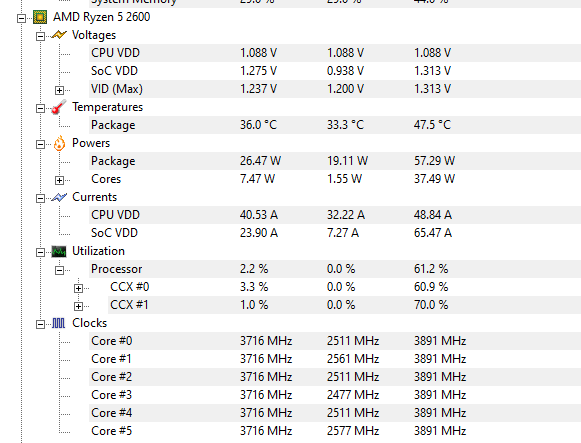Select the Package temperature row
Image resolution: width=581 pixels, height=443 pixels.
335,125
